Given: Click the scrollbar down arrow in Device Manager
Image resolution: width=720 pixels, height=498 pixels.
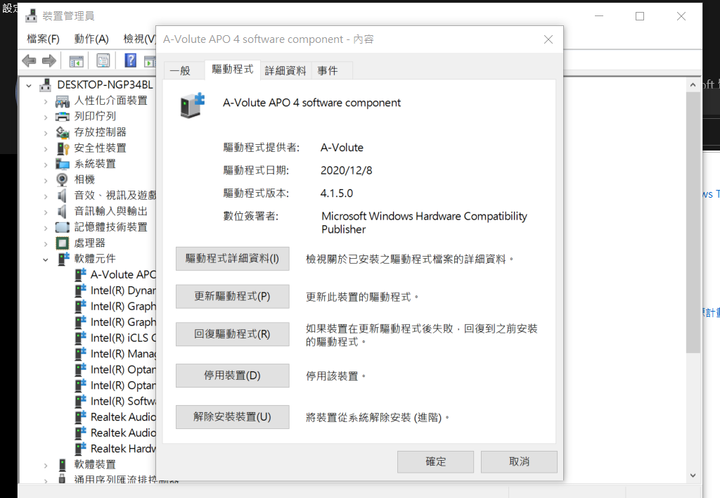Looking at the screenshot, I should 692,476.
